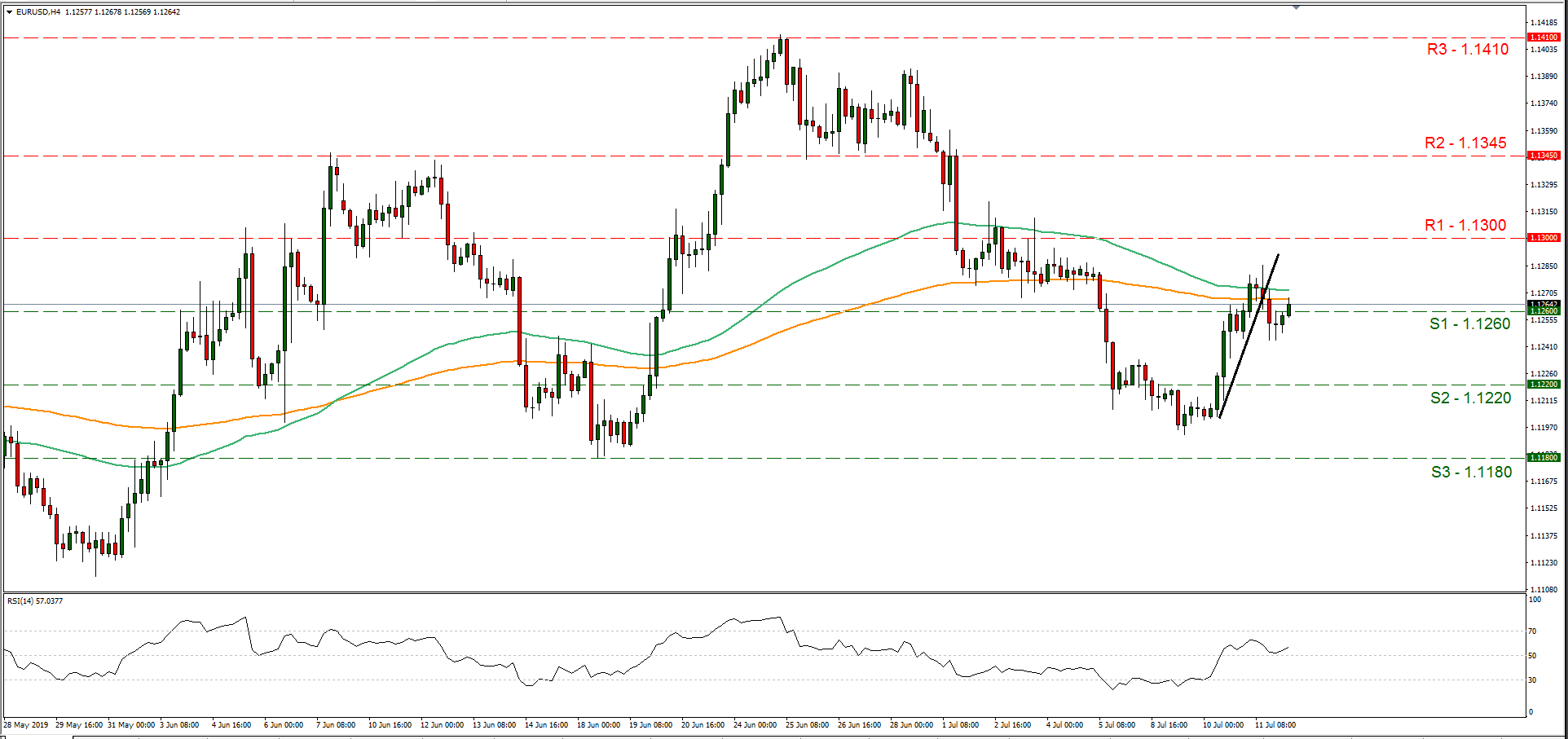The height and width of the screenshot is (739, 1568).
Task: Click the 26 Jun 16:00 time label
Action: (859, 725)
